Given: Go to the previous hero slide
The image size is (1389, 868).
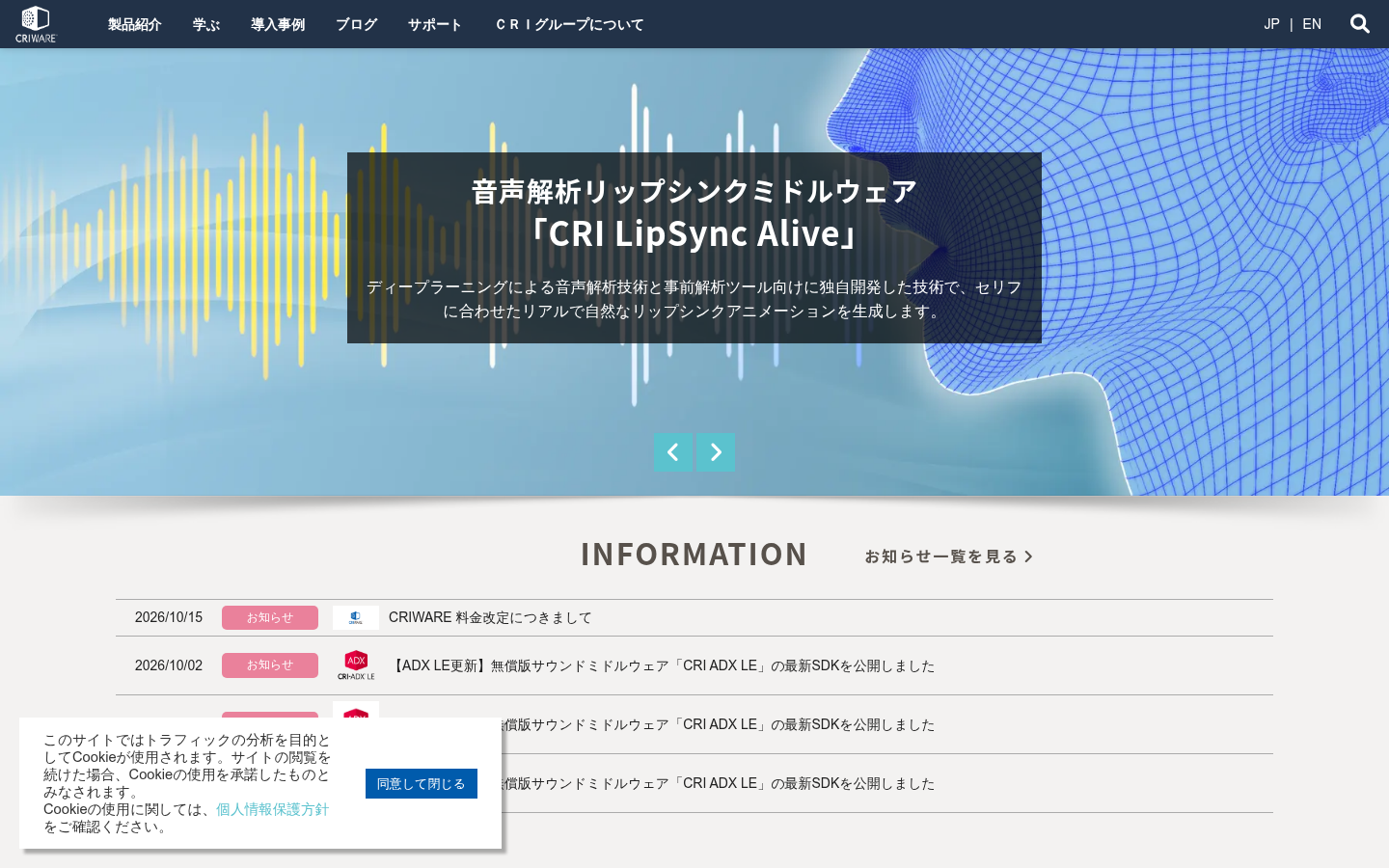Looking at the screenshot, I should point(673,452).
